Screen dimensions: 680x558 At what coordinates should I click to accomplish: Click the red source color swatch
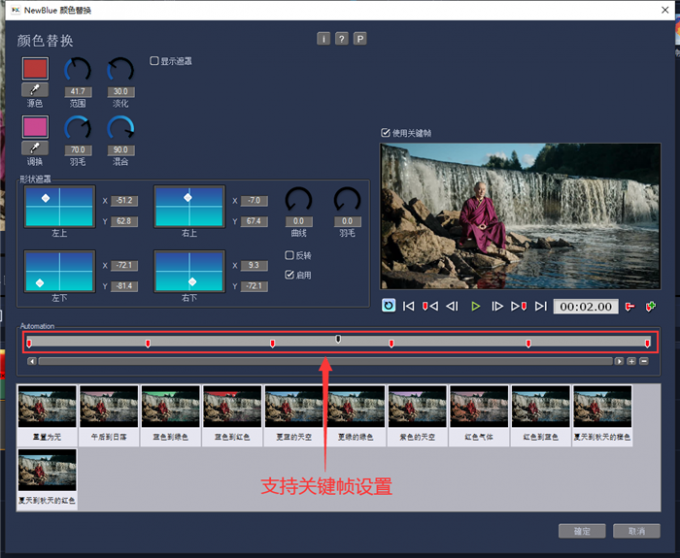coord(35,69)
